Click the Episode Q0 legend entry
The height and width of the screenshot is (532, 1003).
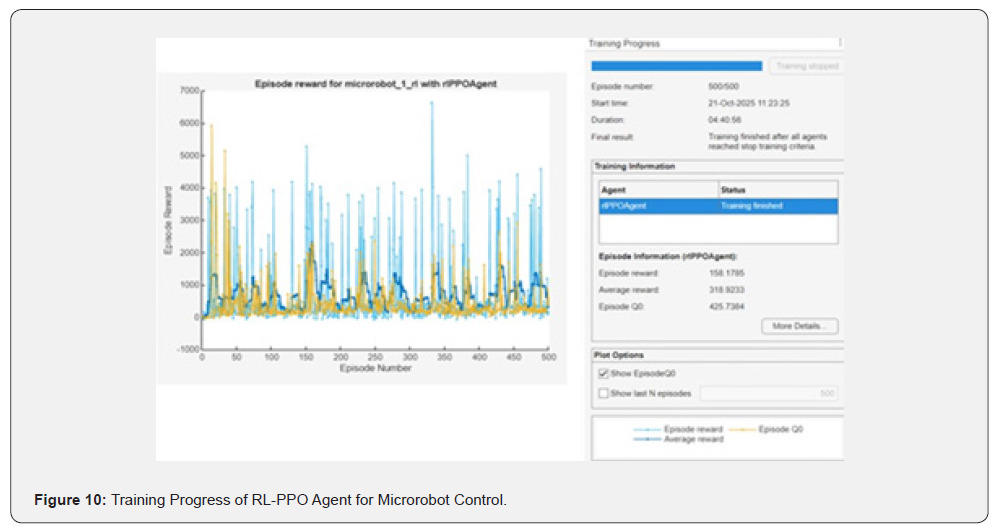point(766,429)
